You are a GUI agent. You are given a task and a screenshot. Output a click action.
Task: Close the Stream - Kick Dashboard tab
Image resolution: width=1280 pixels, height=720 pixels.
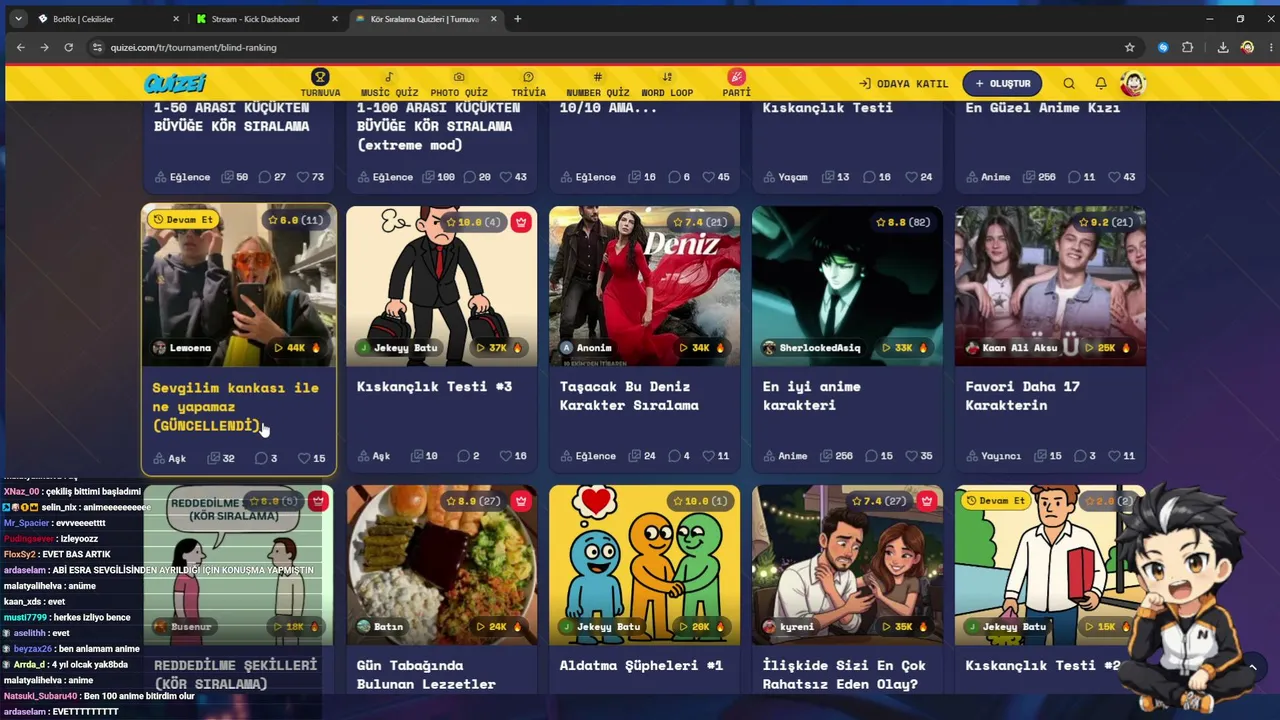336,19
